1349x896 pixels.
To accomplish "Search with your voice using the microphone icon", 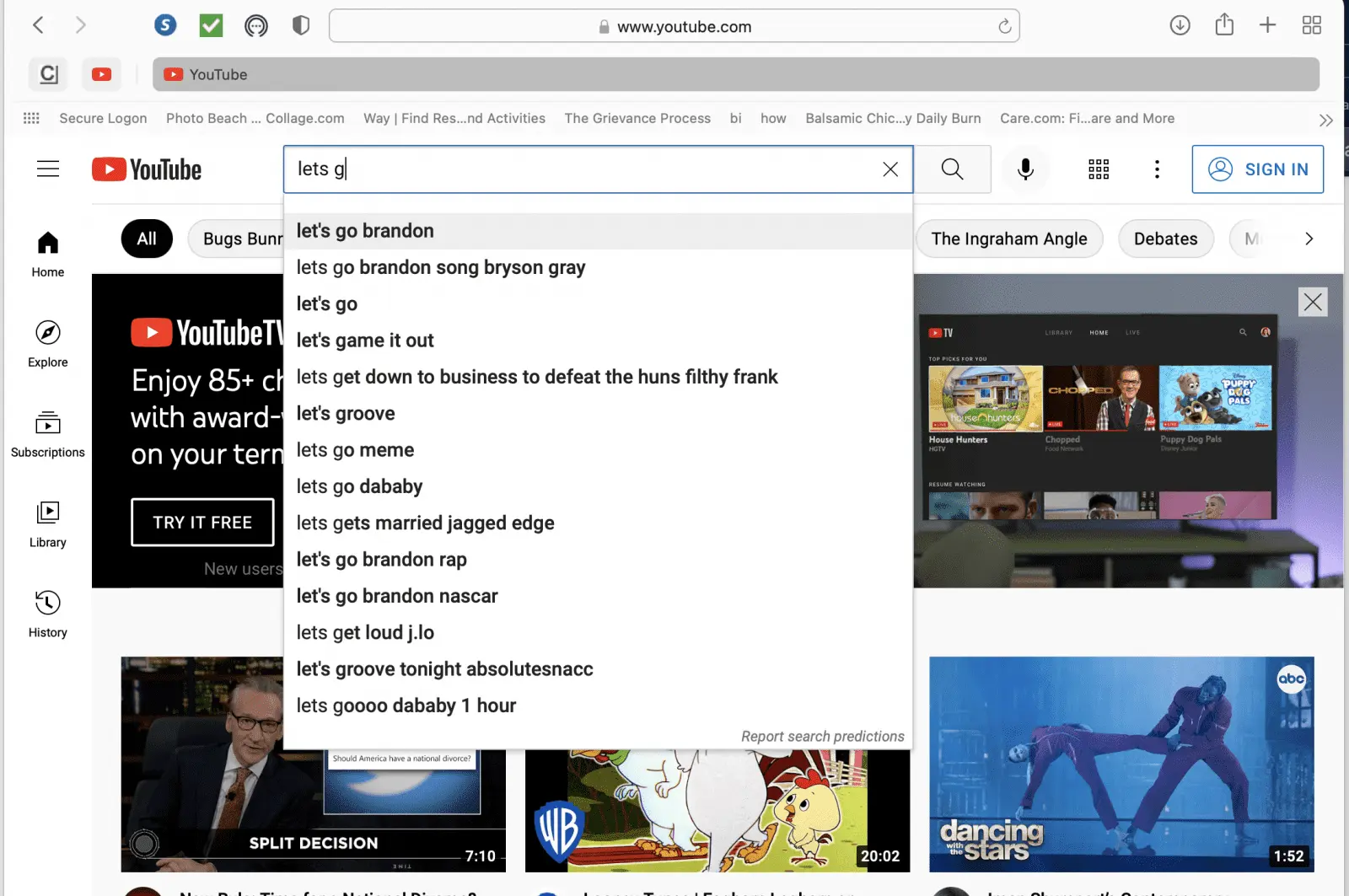I will (x=1025, y=169).
